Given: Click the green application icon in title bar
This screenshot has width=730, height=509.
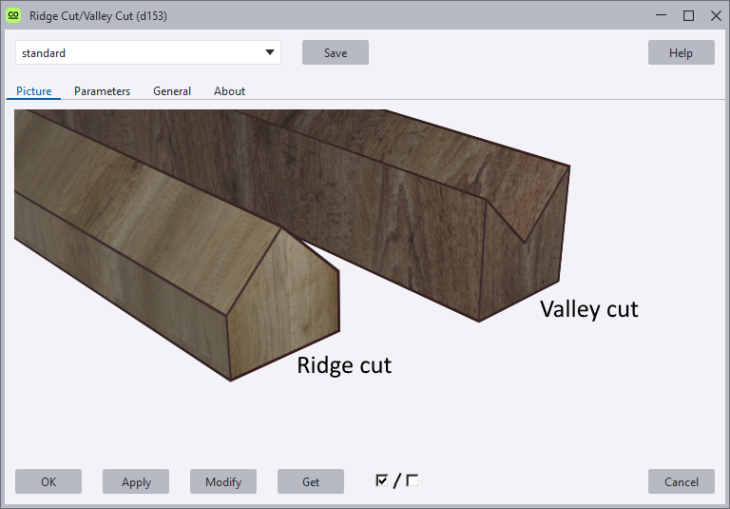Looking at the screenshot, I should click(x=14, y=15).
